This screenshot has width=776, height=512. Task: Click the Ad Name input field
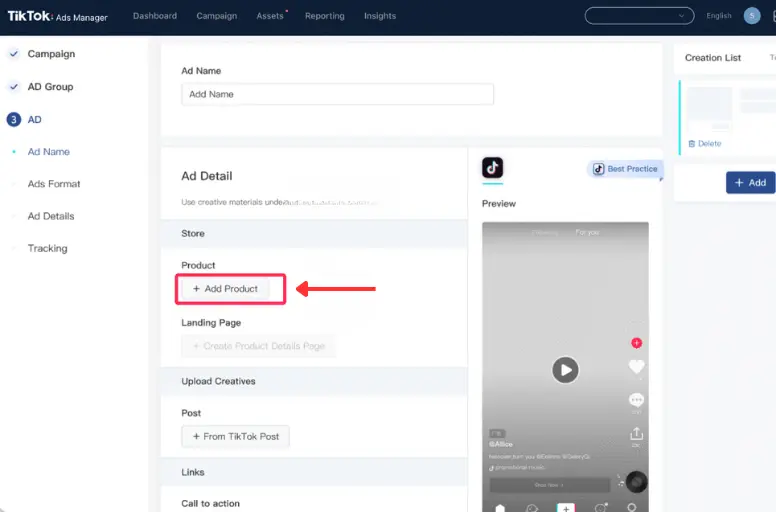[x=338, y=94]
